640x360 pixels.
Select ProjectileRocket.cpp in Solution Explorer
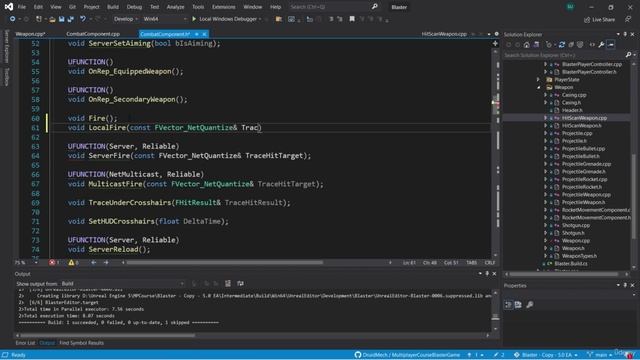click(584, 179)
